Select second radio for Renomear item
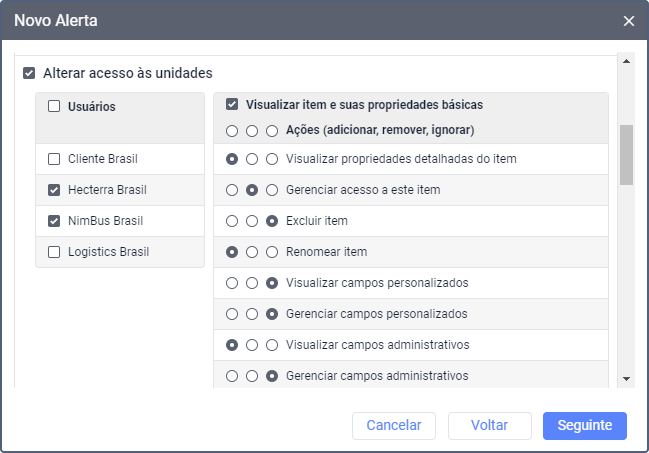The height and width of the screenshot is (453, 649). (x=252, y=252)
